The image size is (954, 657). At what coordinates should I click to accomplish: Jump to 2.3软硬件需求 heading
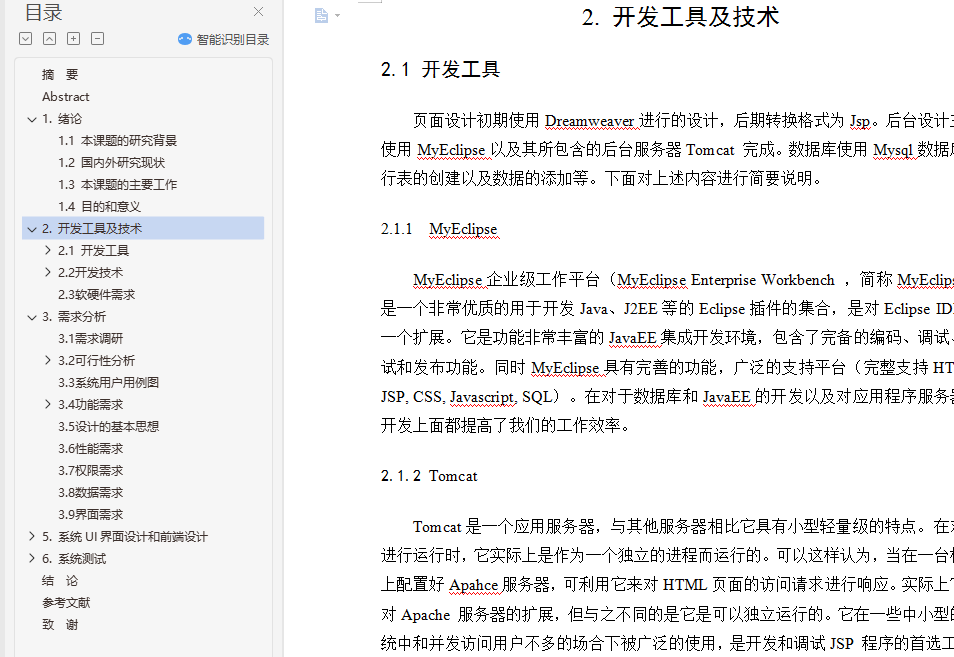point(97,294)
